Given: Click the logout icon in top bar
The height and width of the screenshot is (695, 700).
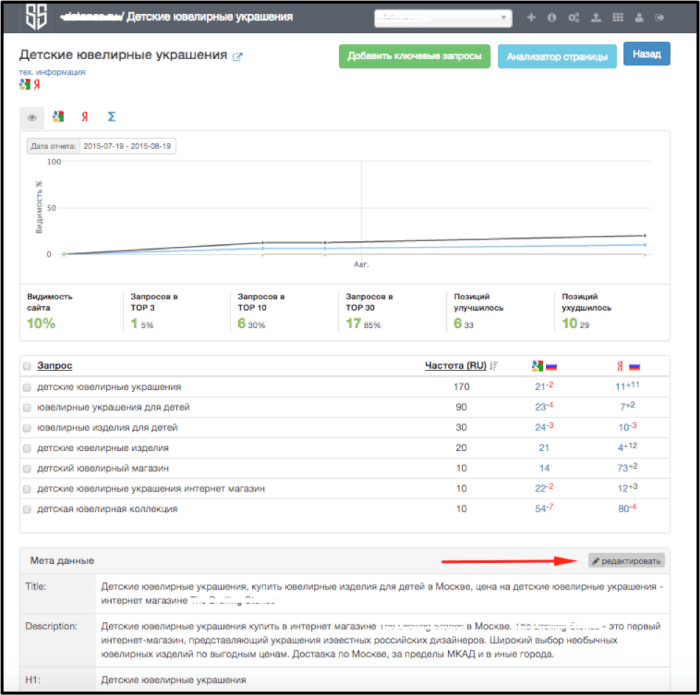Looking at the screenshot, I should pos(660,17).
